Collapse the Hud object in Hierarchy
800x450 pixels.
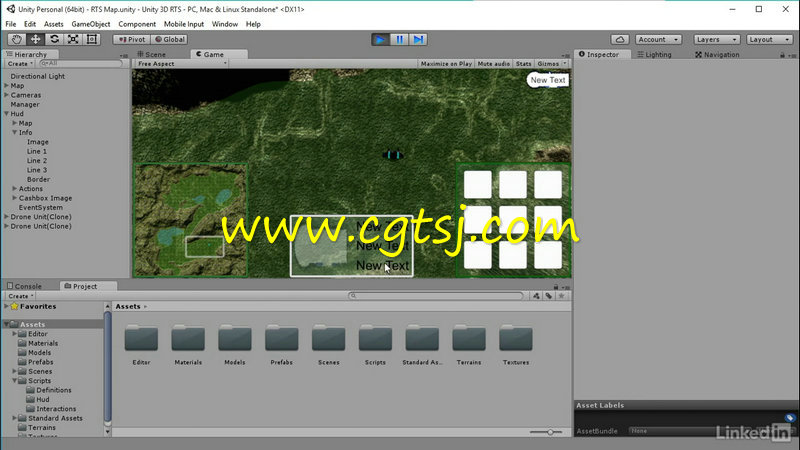7,114
